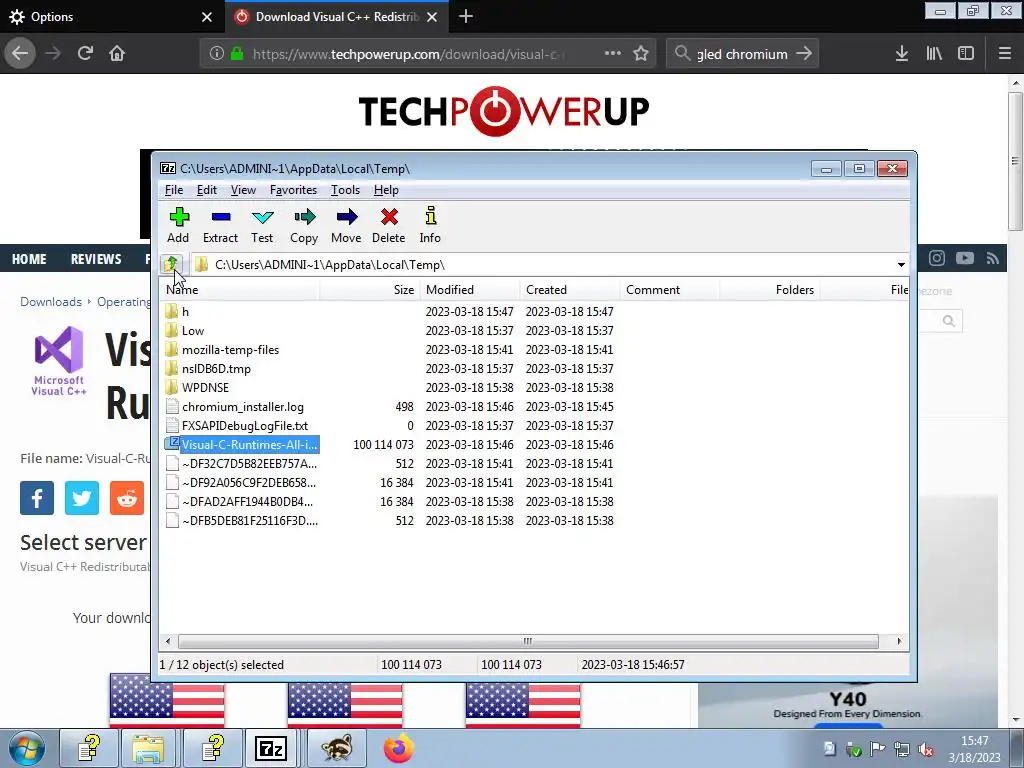Close the Download Visual C++ tab
This screenshot has height=768, width=1024.
tap(432, 17)
